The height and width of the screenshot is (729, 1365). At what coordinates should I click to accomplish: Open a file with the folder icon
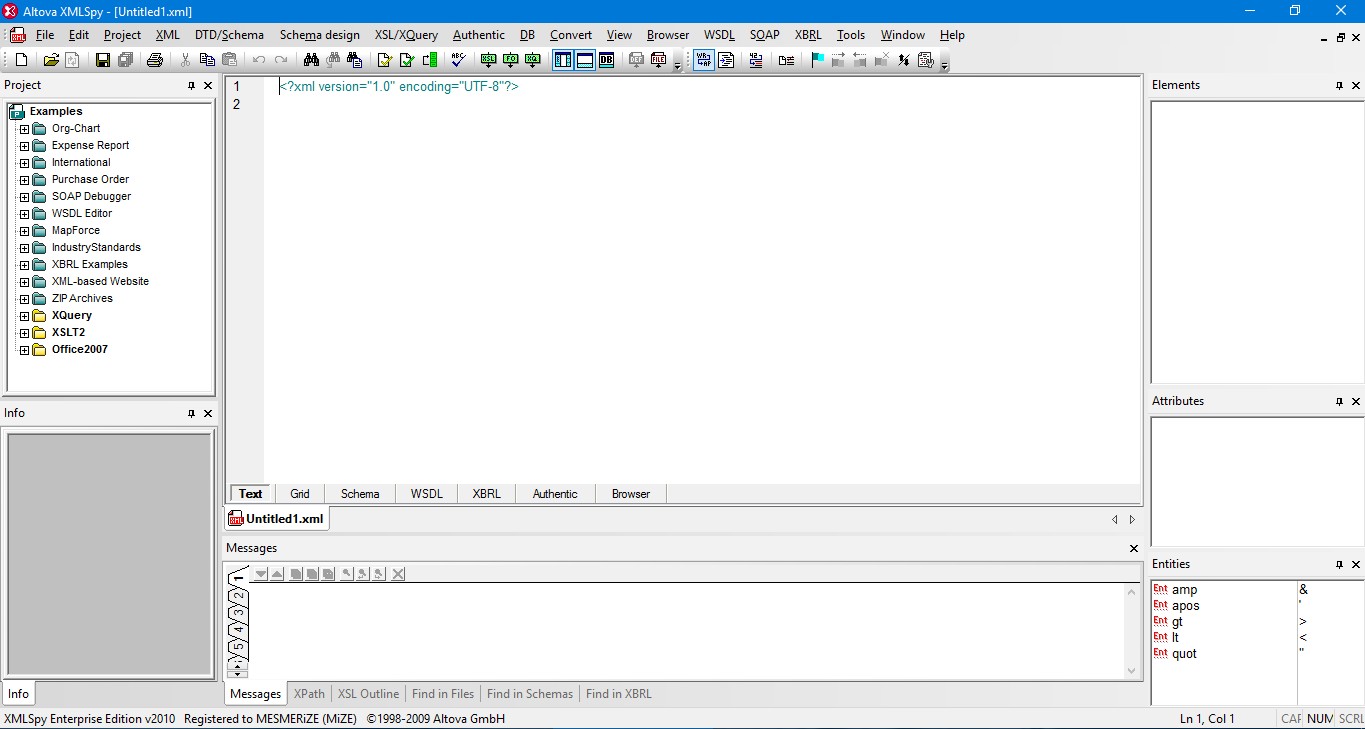pos(51,60)
